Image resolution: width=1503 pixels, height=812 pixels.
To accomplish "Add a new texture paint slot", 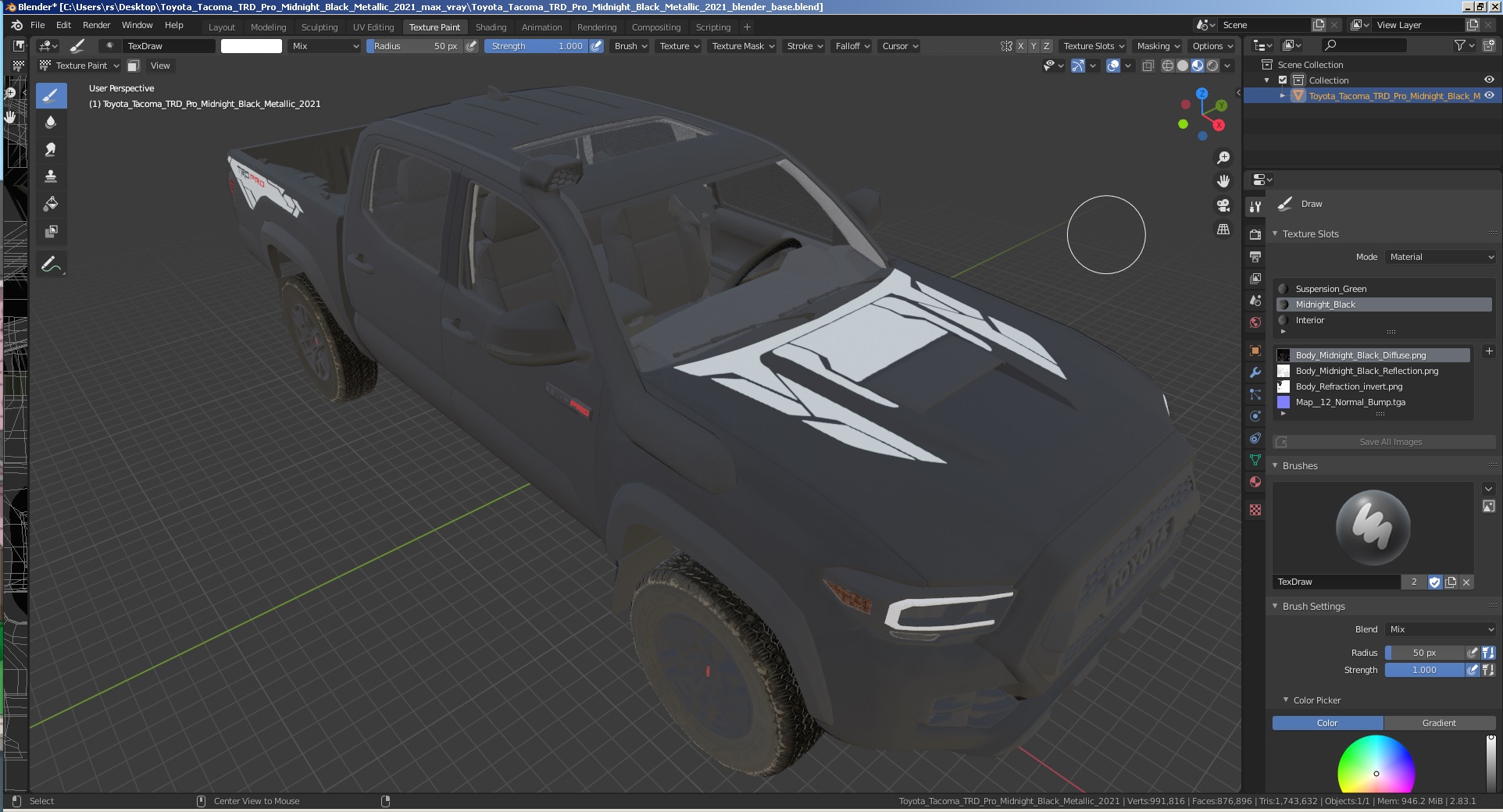I will click(1488, 352).
